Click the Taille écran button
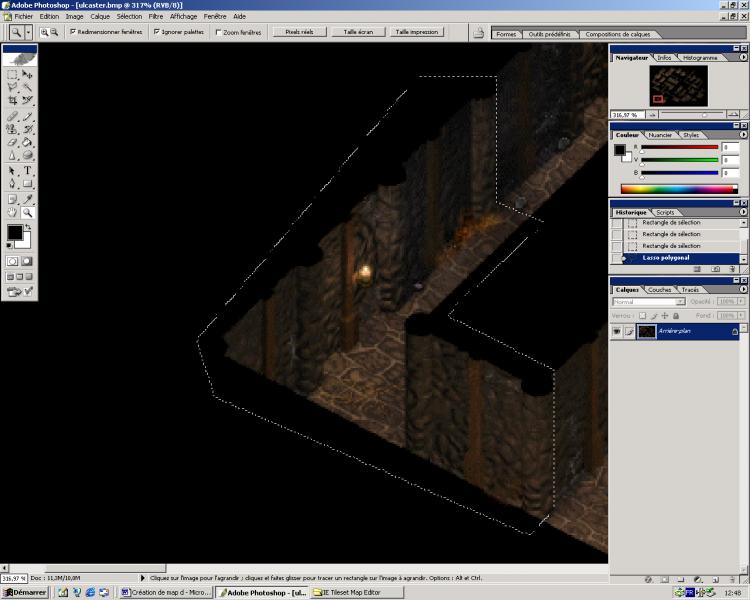 tap(358, 32)
